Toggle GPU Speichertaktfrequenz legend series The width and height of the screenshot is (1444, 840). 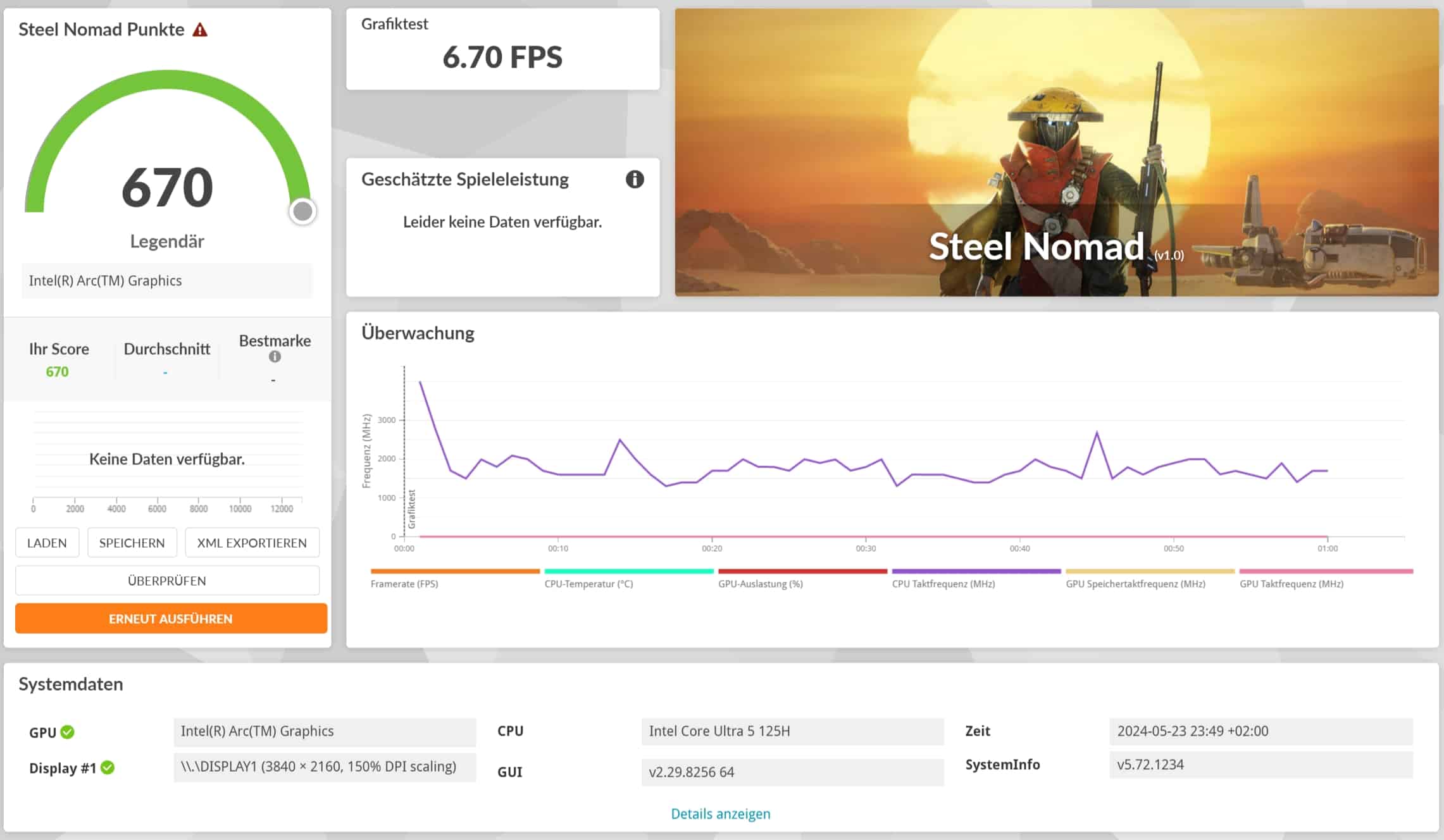pyautogui.click(x=1135, y=583)
